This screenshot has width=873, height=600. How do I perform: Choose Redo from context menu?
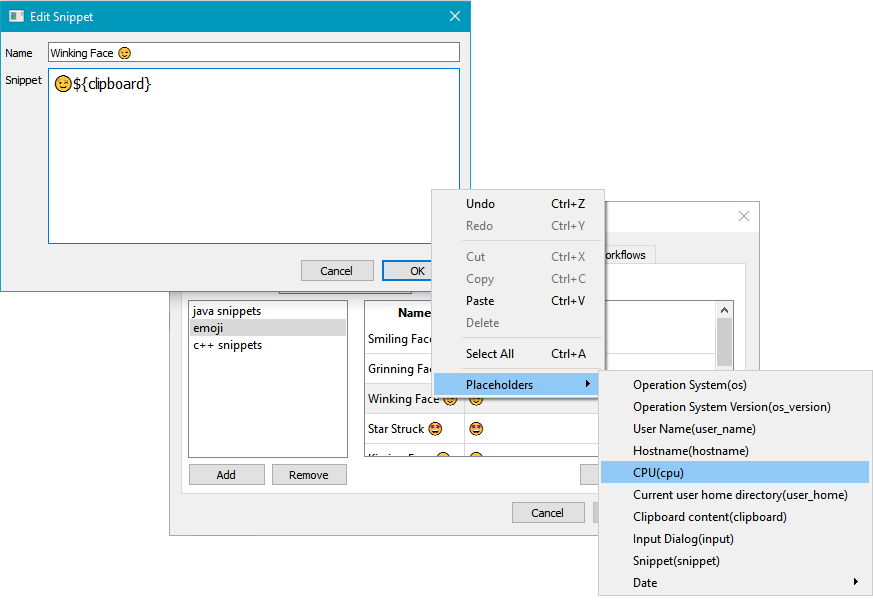(518, 226)
